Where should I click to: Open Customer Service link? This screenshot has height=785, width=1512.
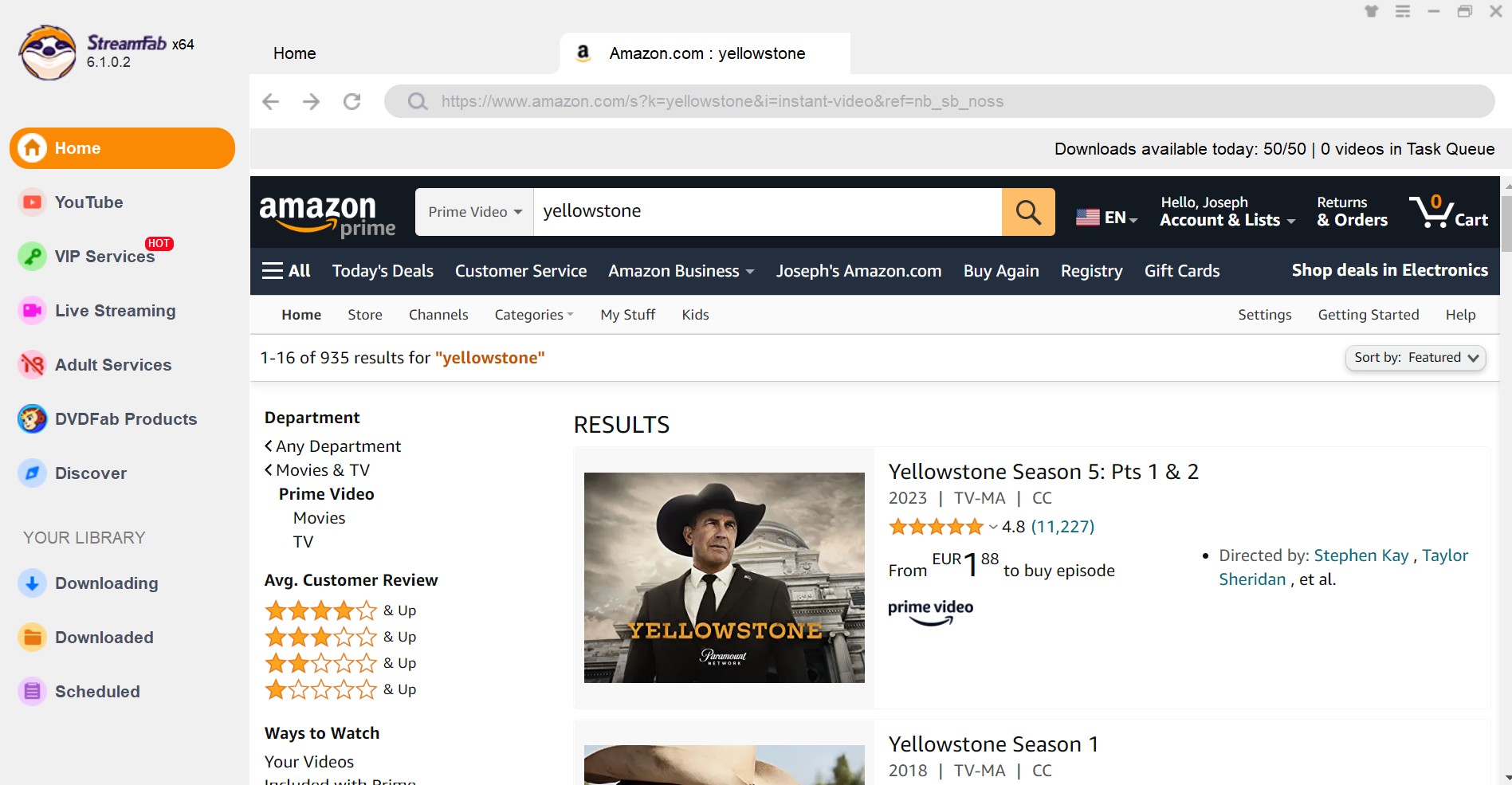pos(520,271)
